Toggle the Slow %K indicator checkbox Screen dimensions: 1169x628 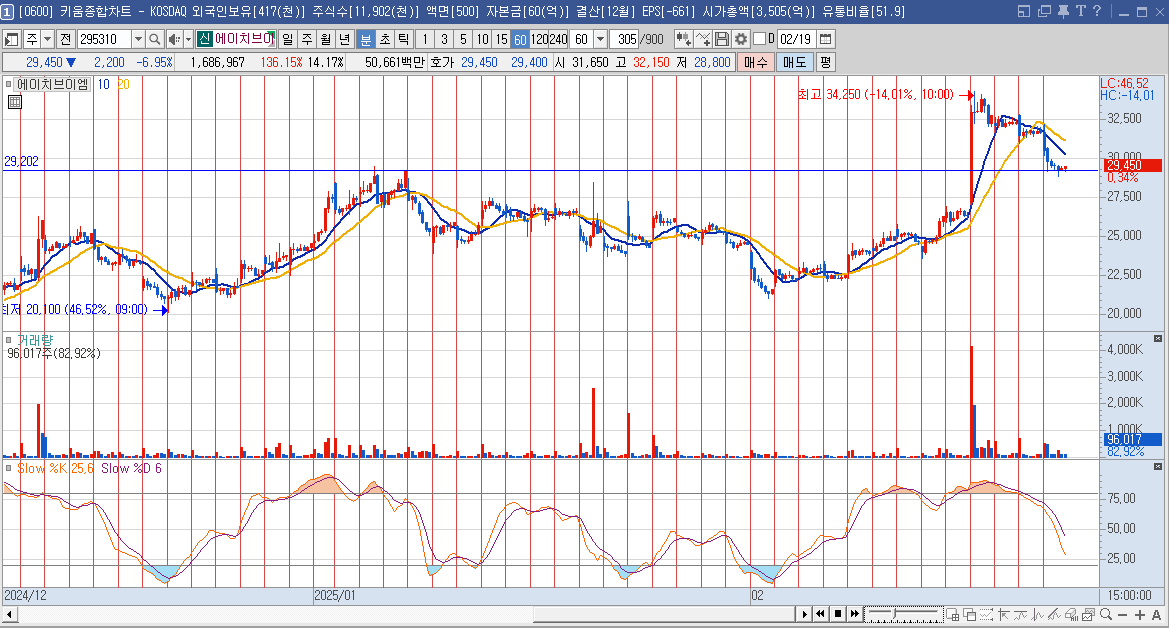point(8,468)
